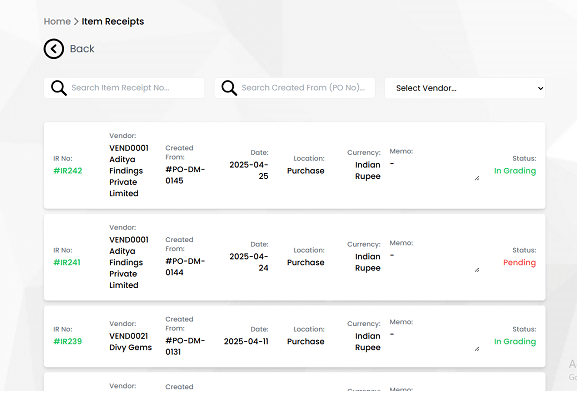Image resolution: width=577 pixels, height=394 pixels.
Task: Click date 2025-04-25
Action: [249, 170]
